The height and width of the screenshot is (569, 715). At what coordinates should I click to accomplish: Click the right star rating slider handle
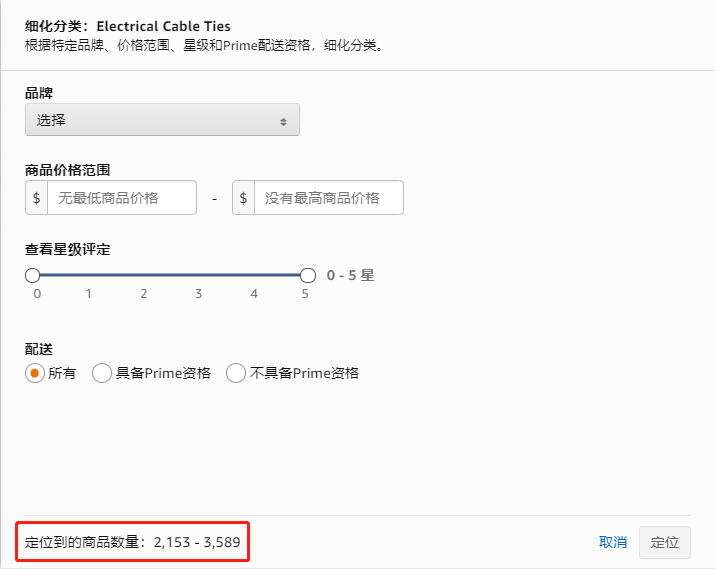(x=308, y=275)
